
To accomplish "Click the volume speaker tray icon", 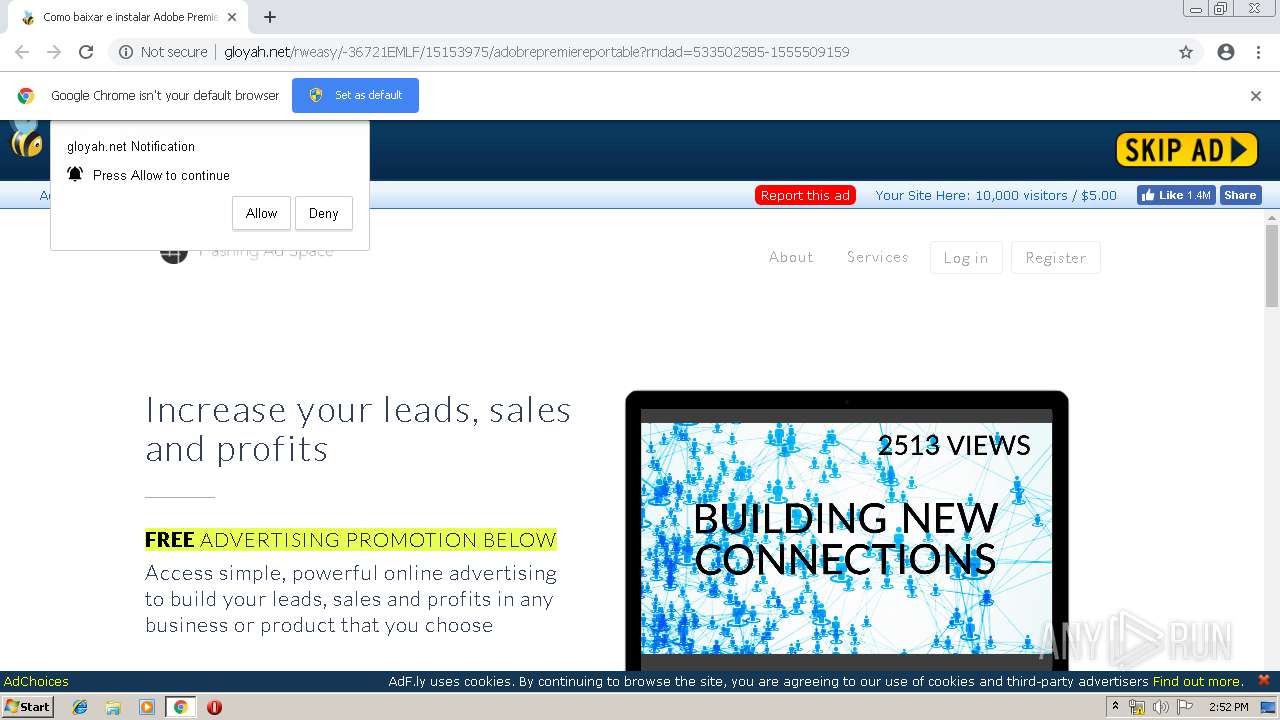I will [x=1160, y=707].
